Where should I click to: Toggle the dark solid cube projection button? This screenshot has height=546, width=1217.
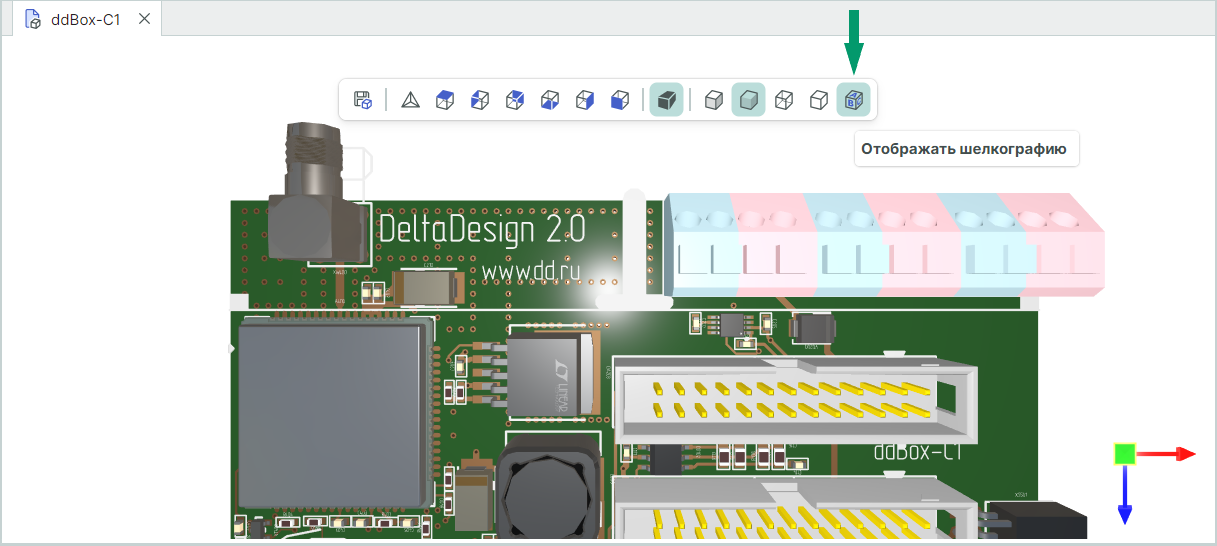click(666, 100)
